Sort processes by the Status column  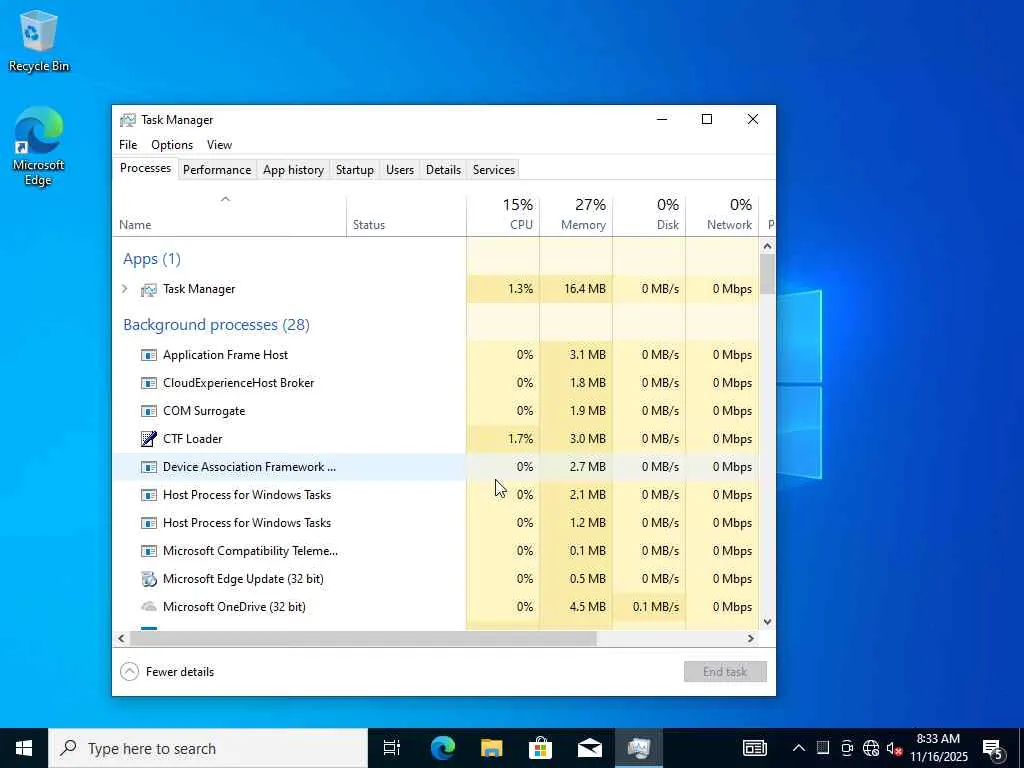click(x=406, y=215)
